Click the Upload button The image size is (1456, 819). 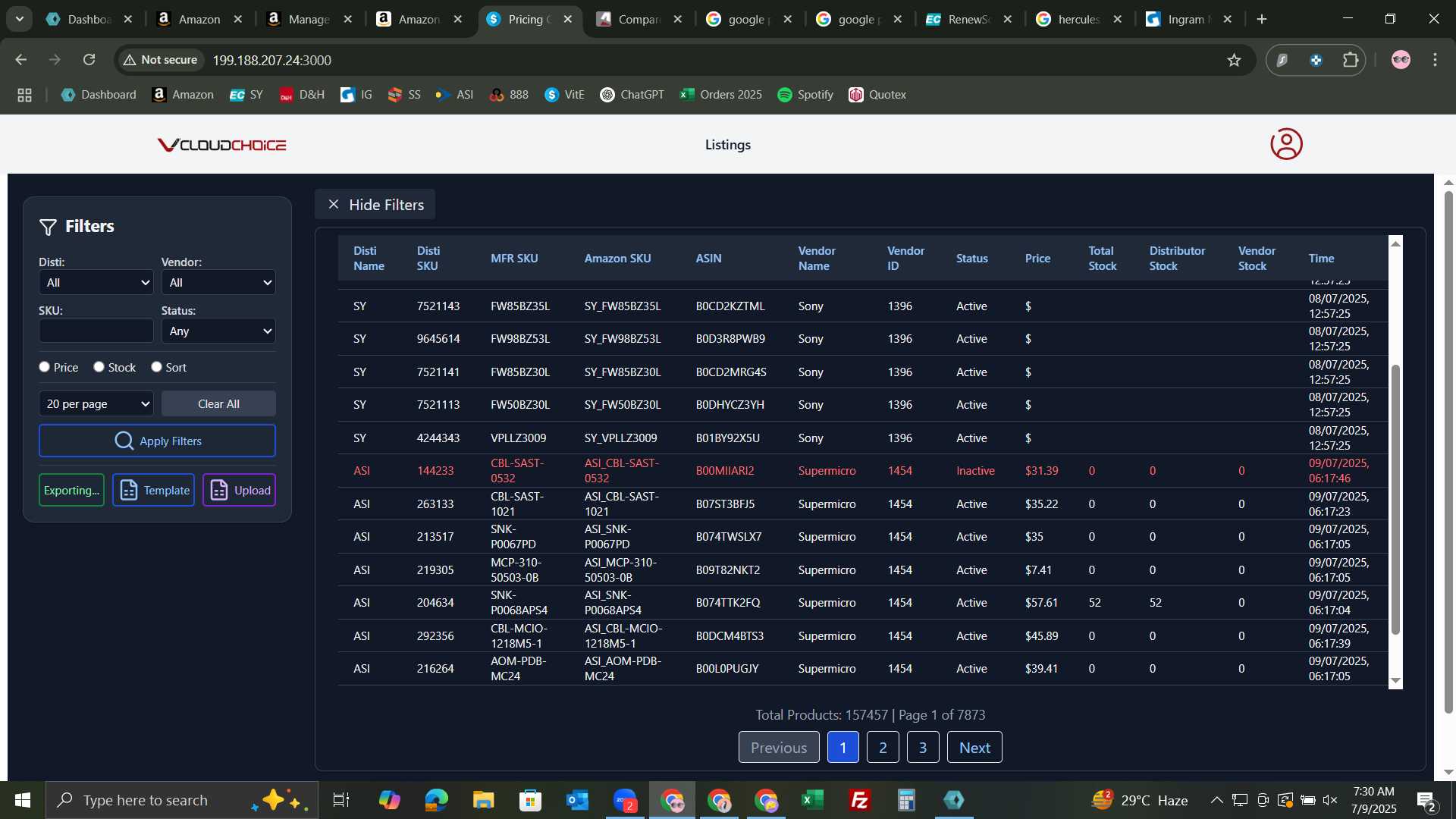point(239,490)
